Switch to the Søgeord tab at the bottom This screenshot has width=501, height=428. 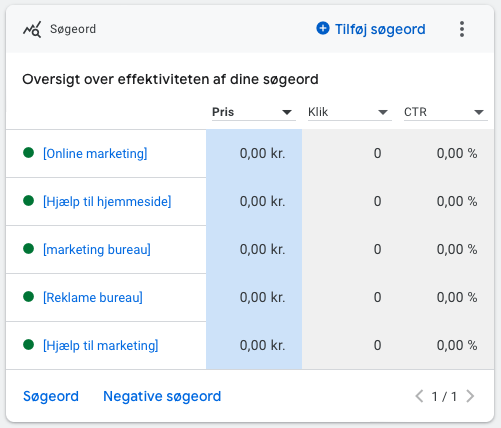click(51, 396)
